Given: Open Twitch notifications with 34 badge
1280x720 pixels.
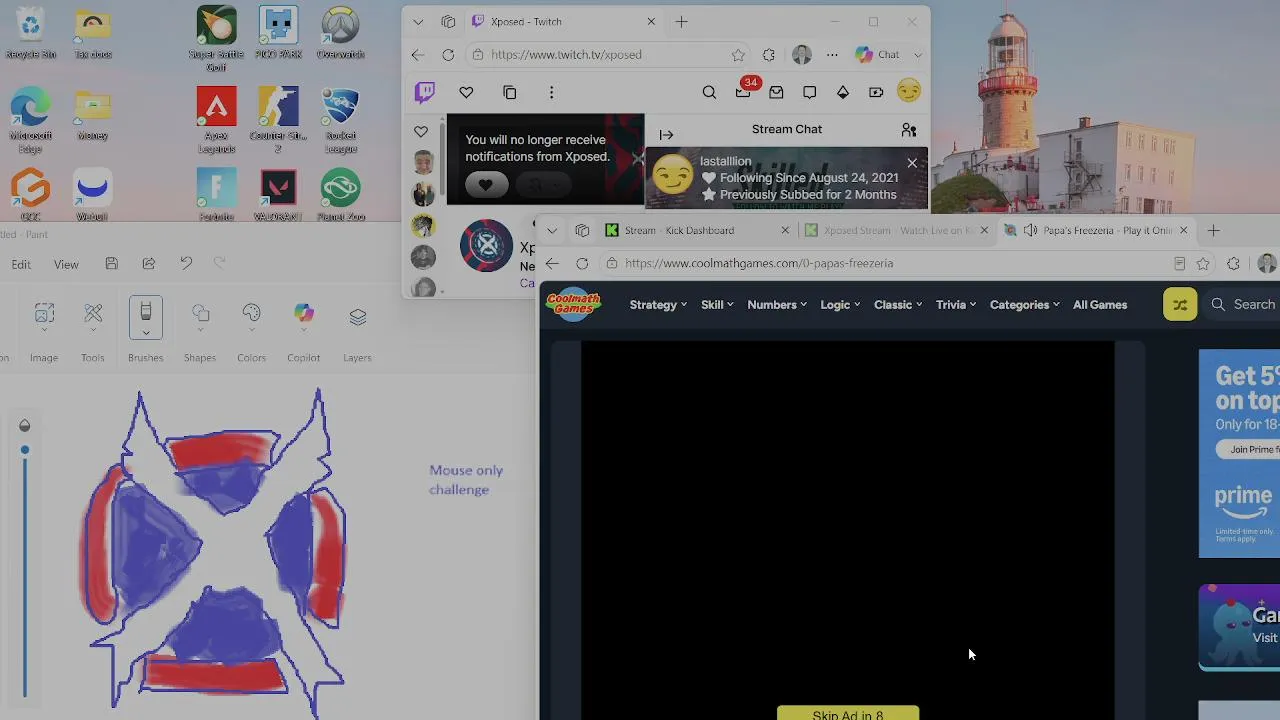Looking at the screenshot, I should coord(743,91).
